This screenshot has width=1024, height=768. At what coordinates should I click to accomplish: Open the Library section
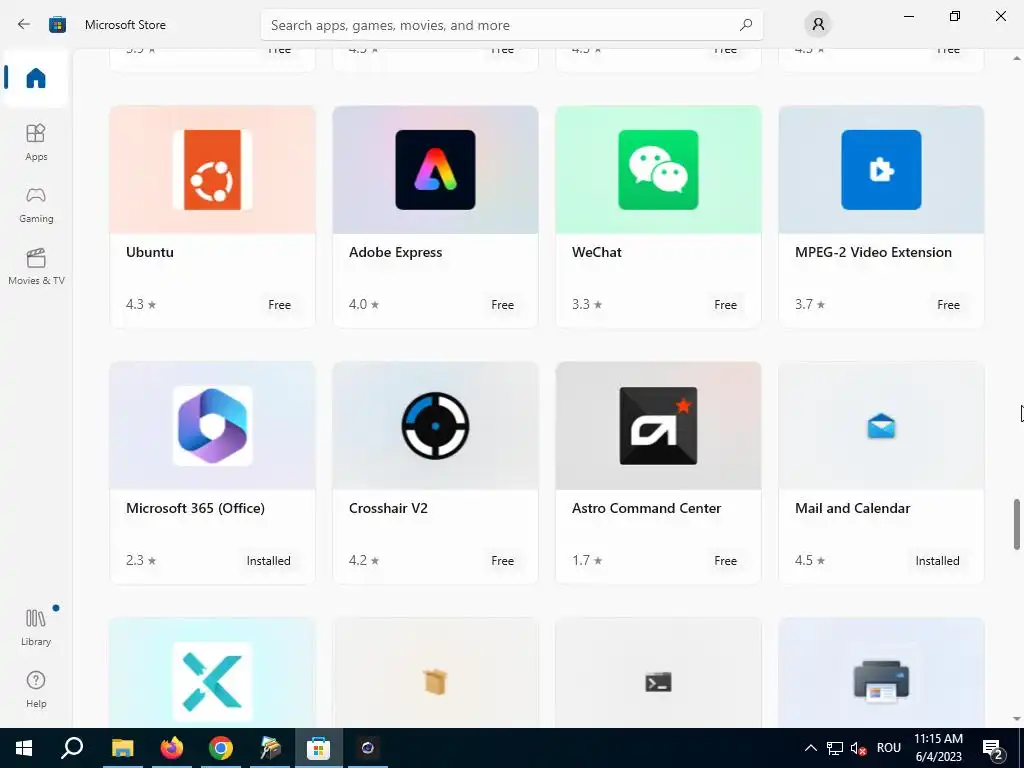pos(36,628)
